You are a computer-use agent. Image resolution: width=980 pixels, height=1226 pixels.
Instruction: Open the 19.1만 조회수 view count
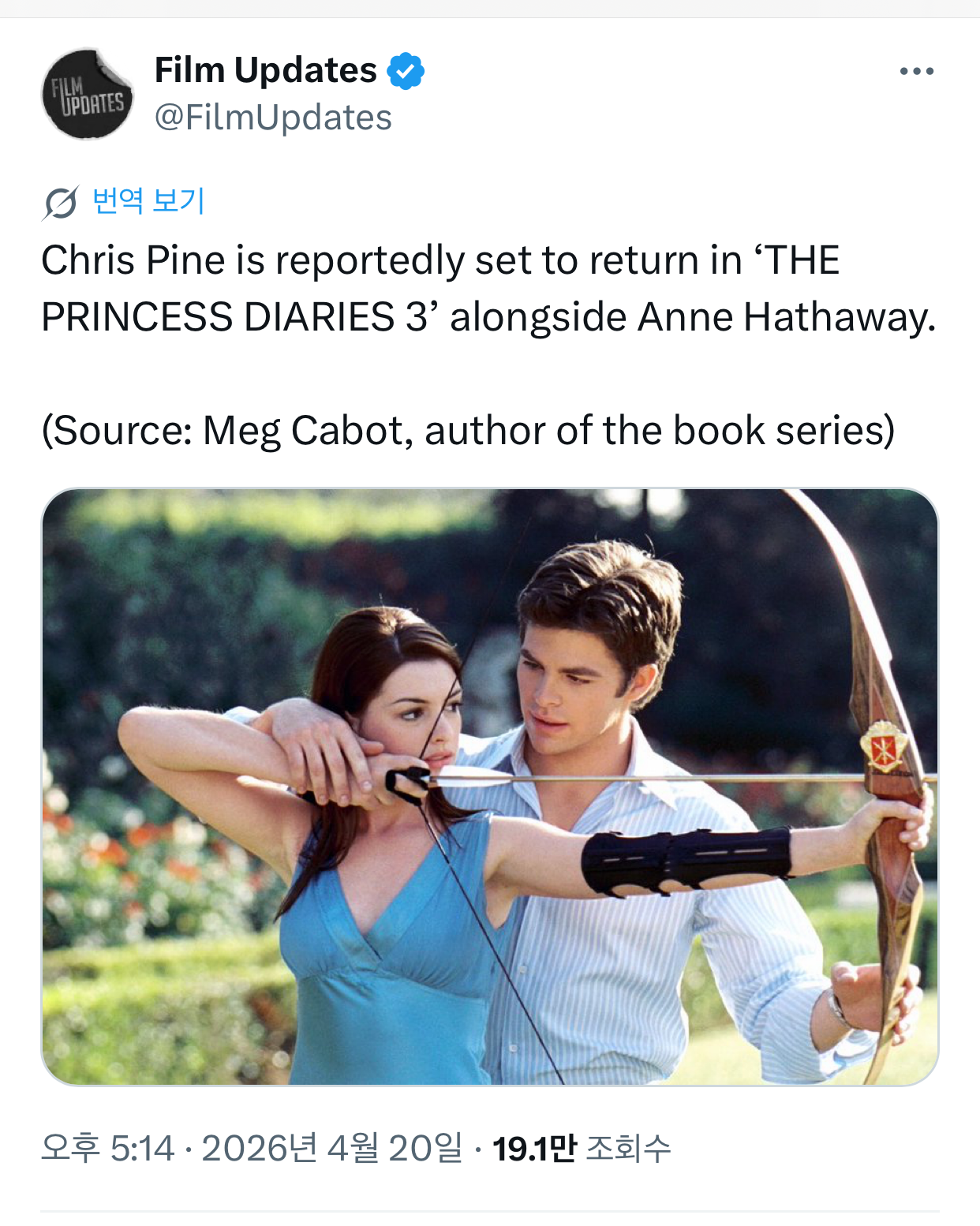point(582,1148)
